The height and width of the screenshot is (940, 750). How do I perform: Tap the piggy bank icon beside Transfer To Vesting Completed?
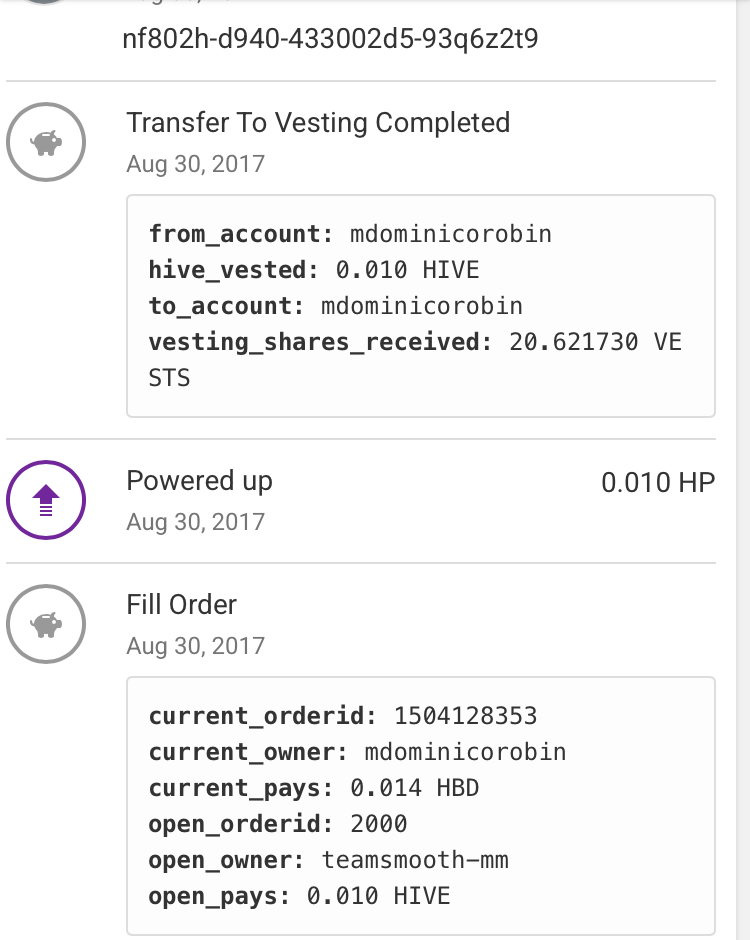46,143
